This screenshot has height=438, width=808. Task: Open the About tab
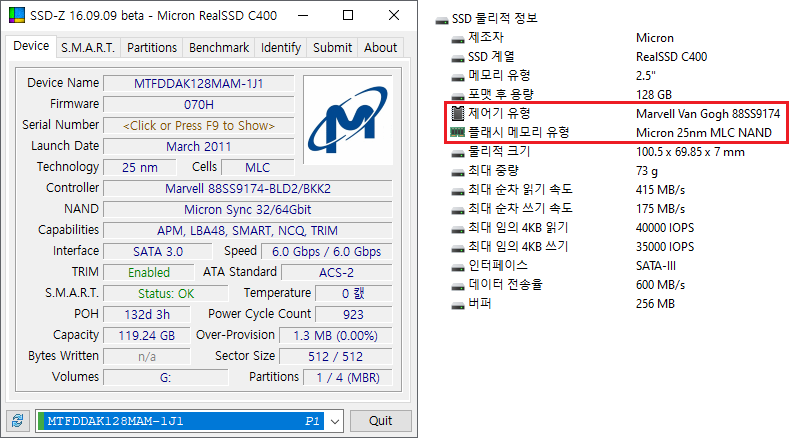pyautogui.click(x=380, y=47)
